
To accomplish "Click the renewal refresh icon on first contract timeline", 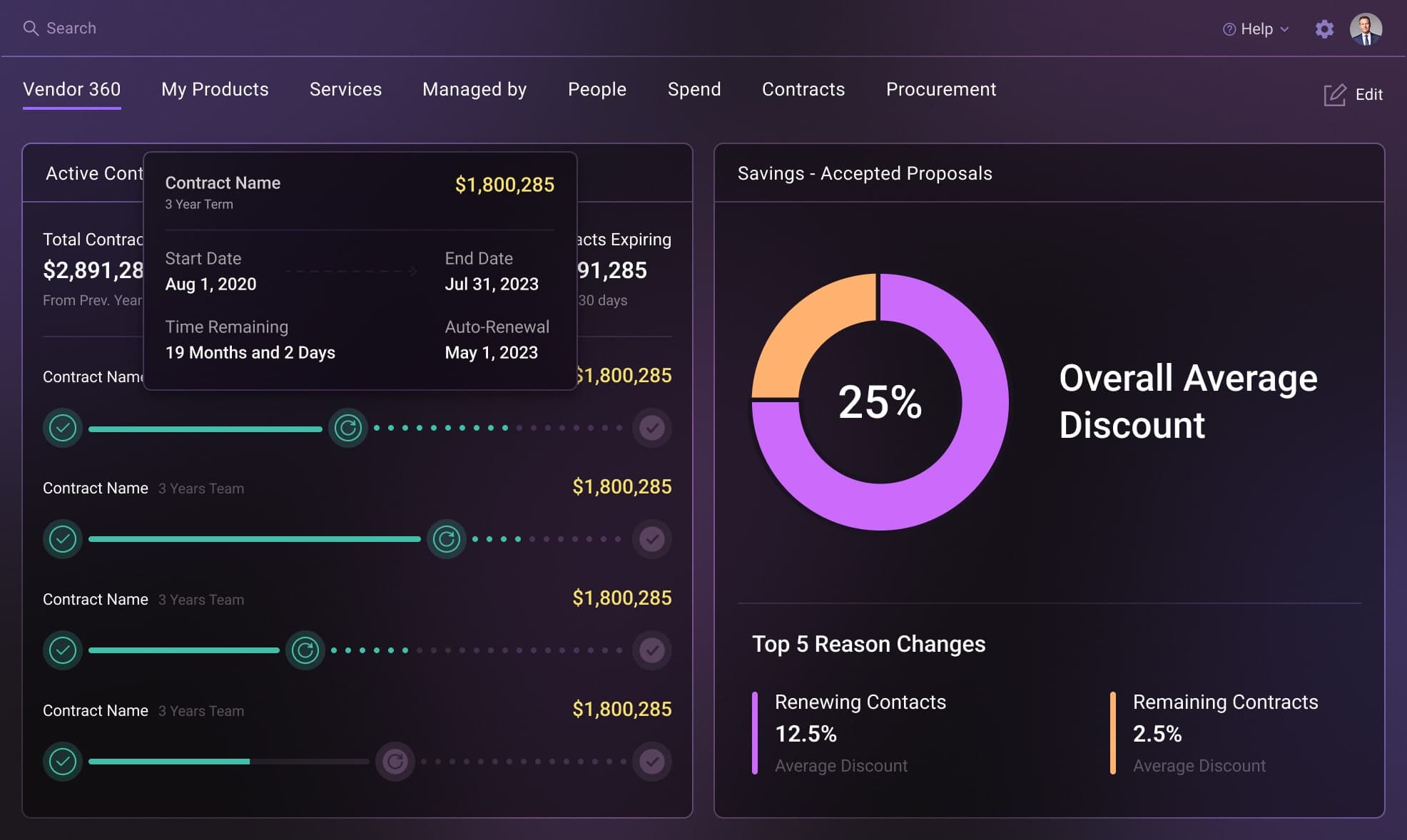I will click(348, 428).
